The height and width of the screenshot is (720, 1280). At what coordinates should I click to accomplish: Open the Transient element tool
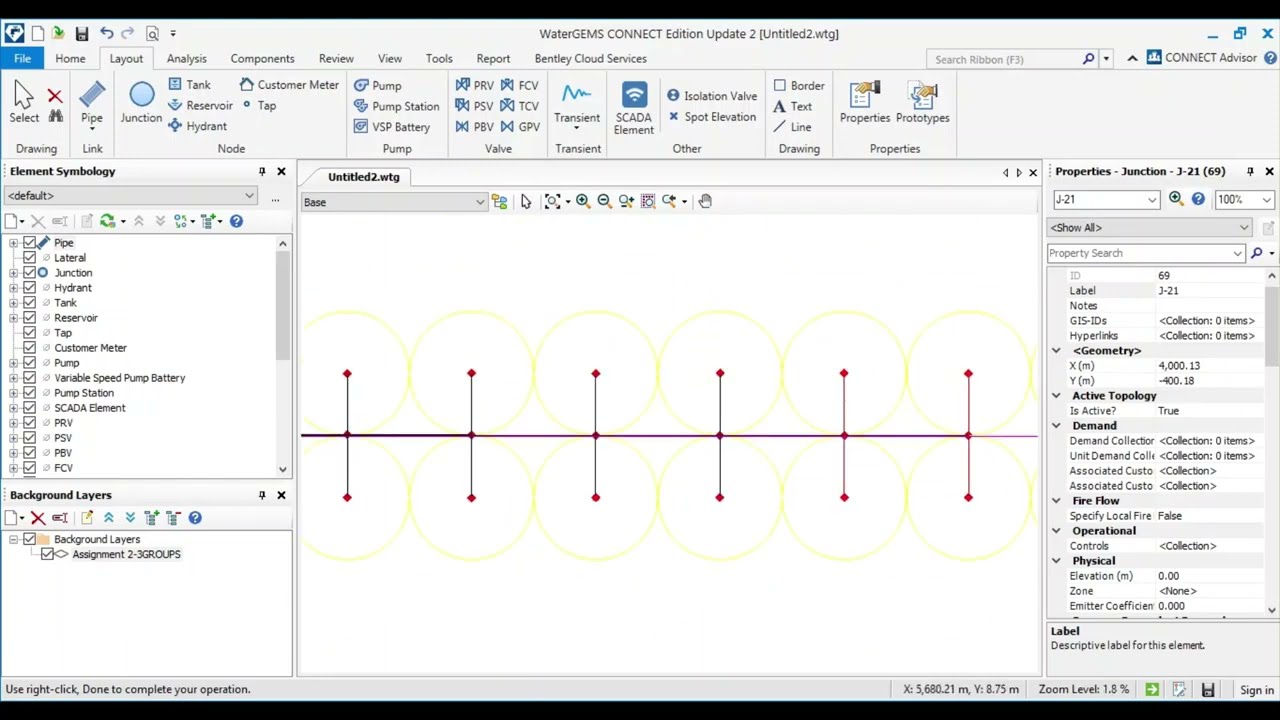tap(577, 106)
